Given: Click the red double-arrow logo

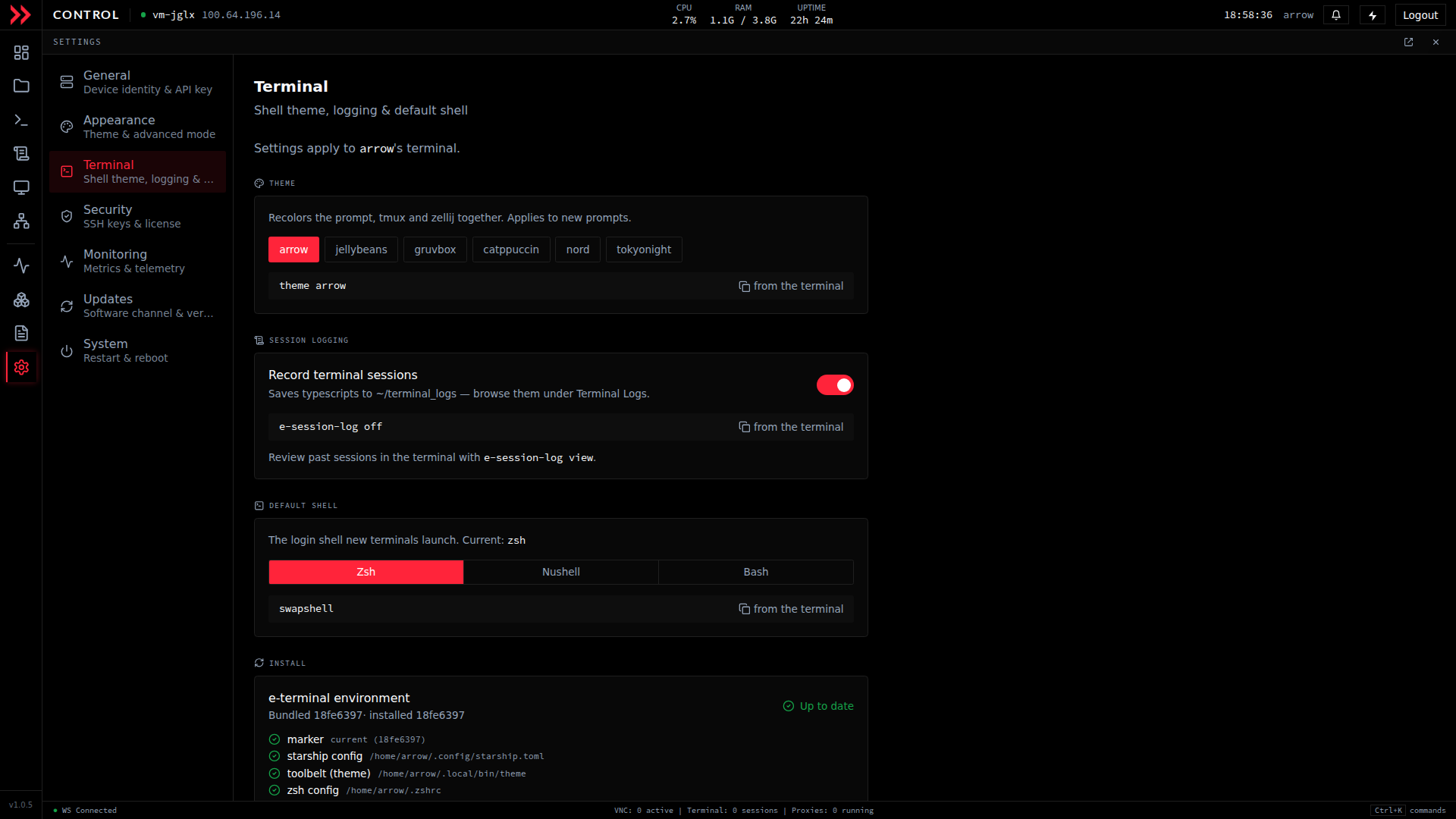Looking at the screenshot, I should [x=20, y=14].
